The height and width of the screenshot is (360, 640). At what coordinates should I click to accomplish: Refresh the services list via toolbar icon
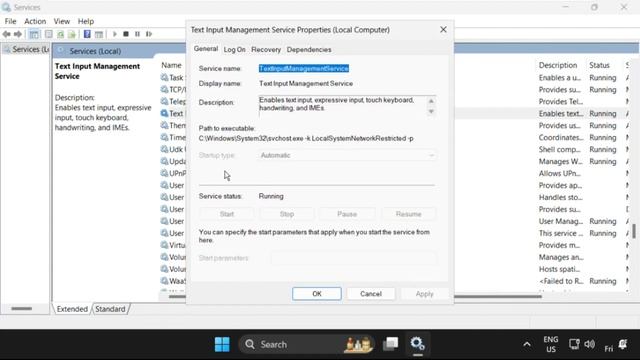(x=60, y=34)
